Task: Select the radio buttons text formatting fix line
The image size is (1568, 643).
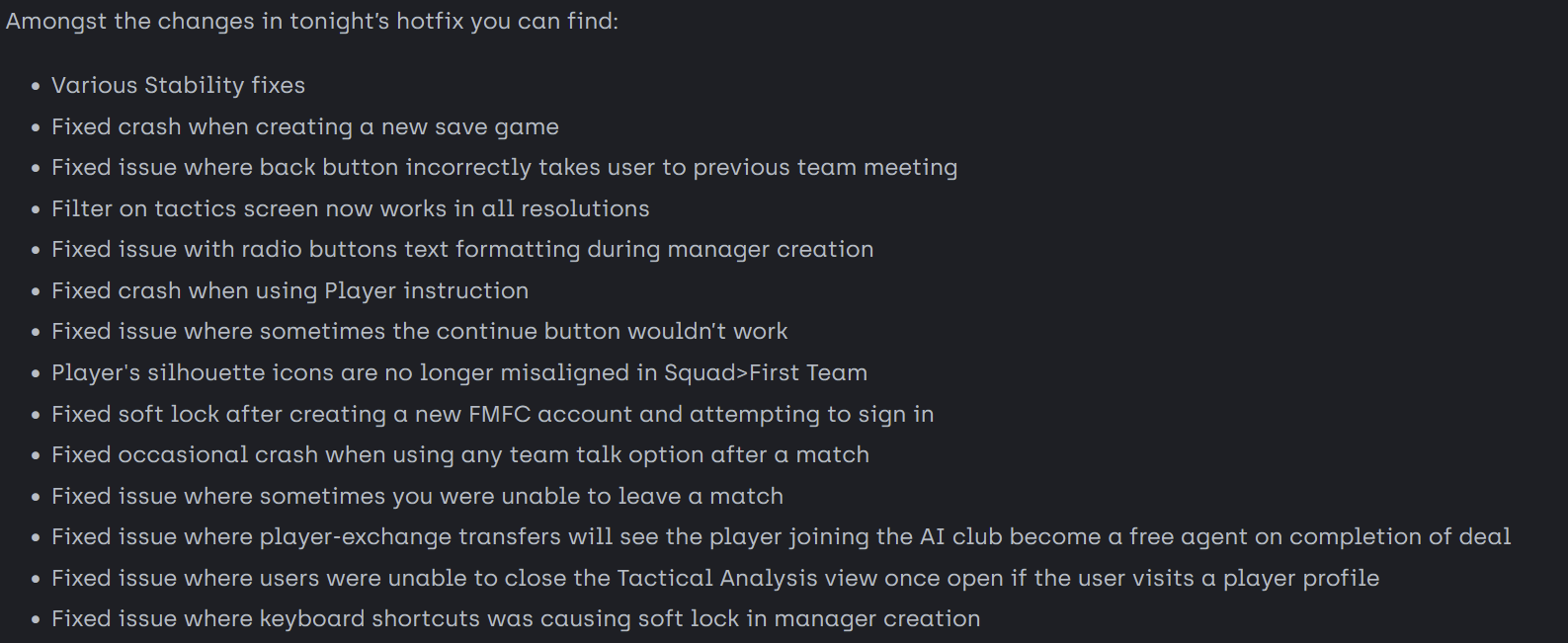Action: [462, 250]
